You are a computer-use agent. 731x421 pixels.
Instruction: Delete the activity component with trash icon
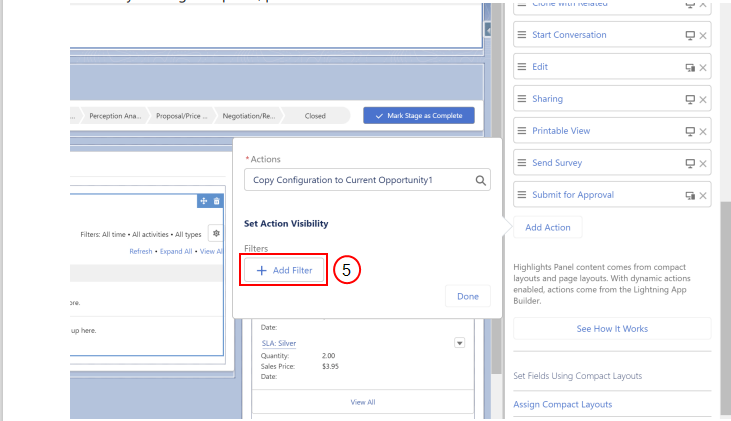[216, 201]
